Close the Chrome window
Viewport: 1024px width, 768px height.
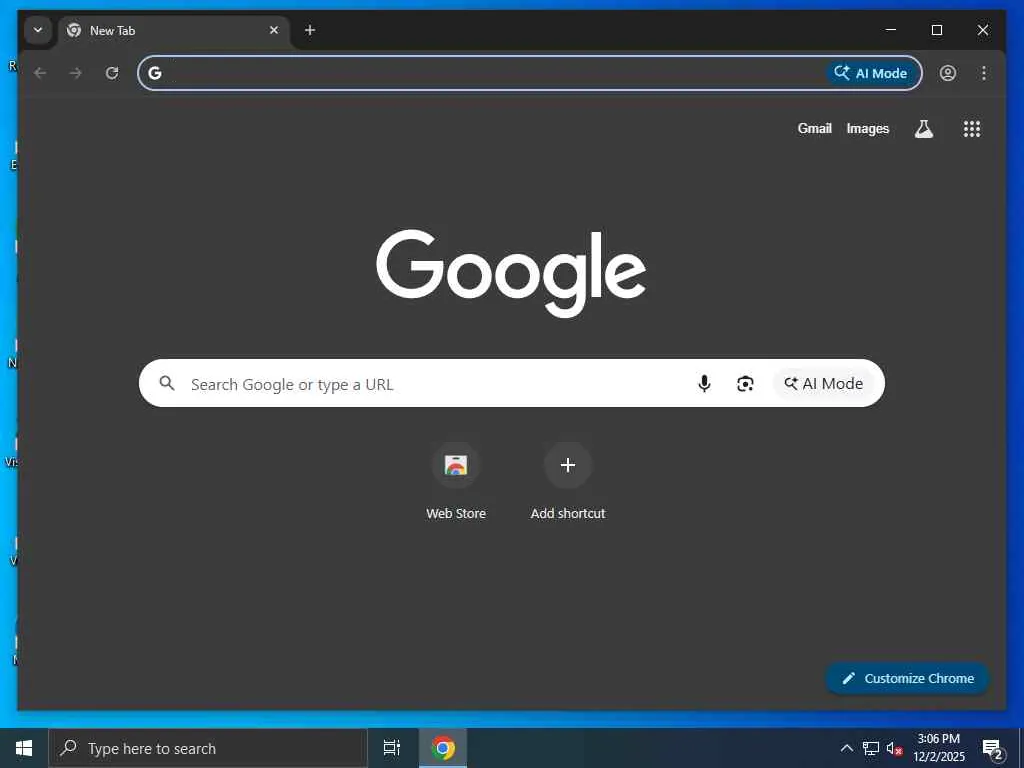pos(982,30)
